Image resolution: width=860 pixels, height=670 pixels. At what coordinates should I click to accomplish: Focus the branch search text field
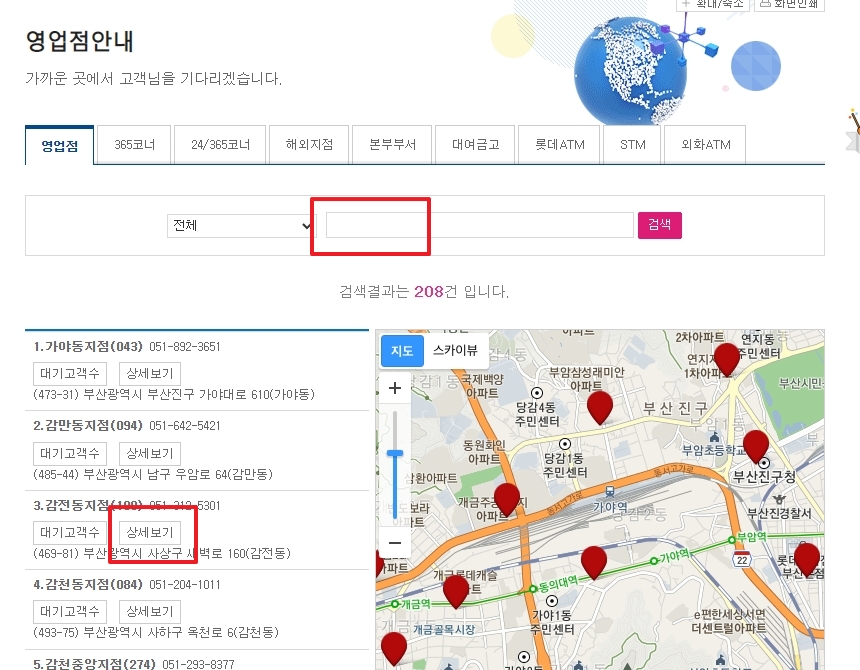click(x=480, y=225)
